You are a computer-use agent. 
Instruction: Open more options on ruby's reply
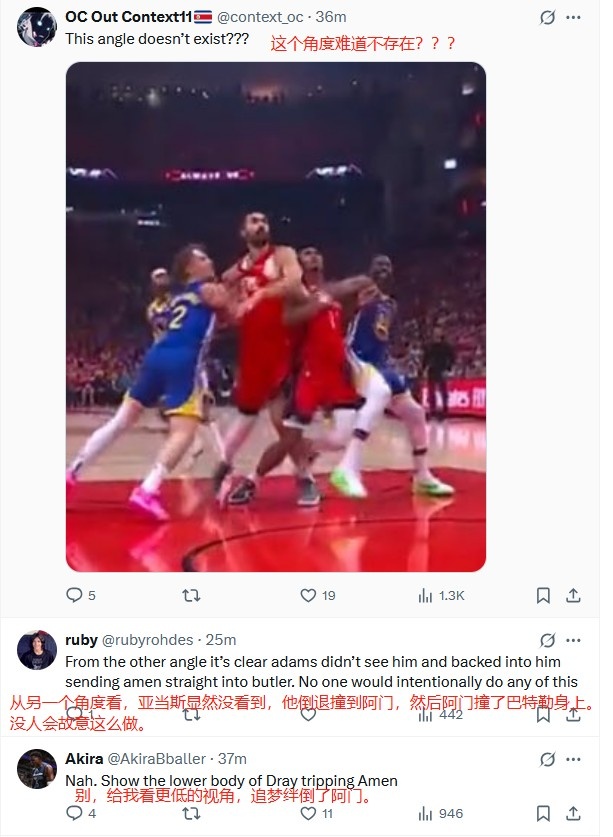coord(573,640)
